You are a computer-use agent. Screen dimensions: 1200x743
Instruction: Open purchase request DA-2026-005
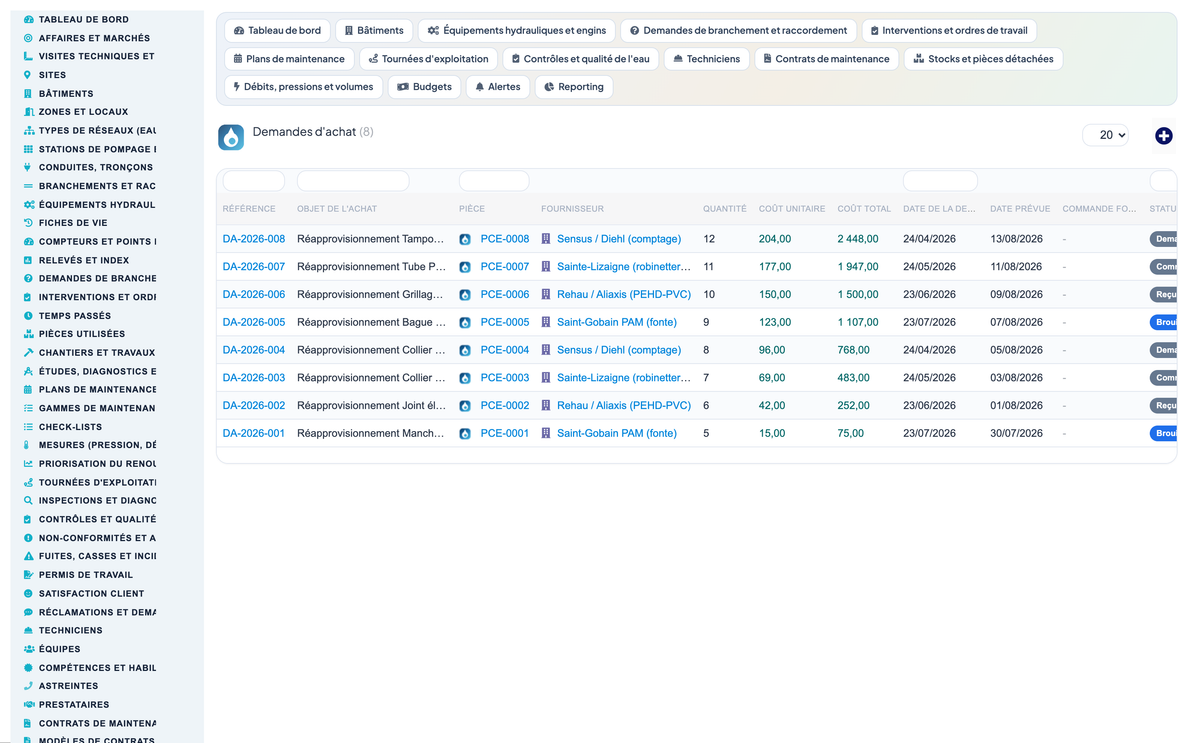point(254,322)
